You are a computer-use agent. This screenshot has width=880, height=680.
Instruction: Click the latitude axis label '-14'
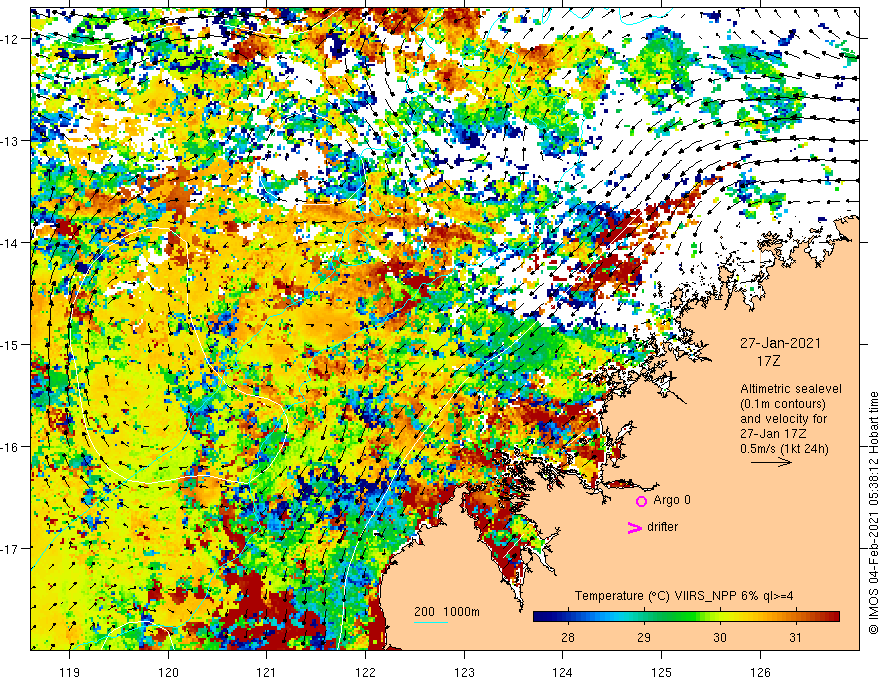pos(10,243)
